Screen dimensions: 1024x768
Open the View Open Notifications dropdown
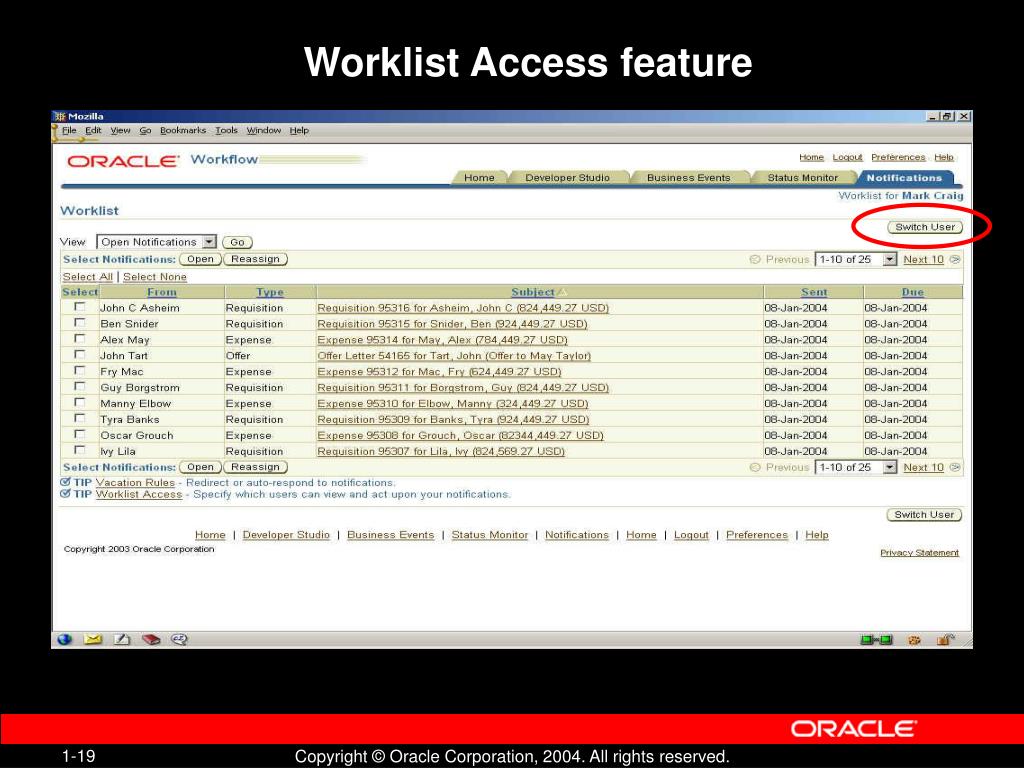pos(156,242)
